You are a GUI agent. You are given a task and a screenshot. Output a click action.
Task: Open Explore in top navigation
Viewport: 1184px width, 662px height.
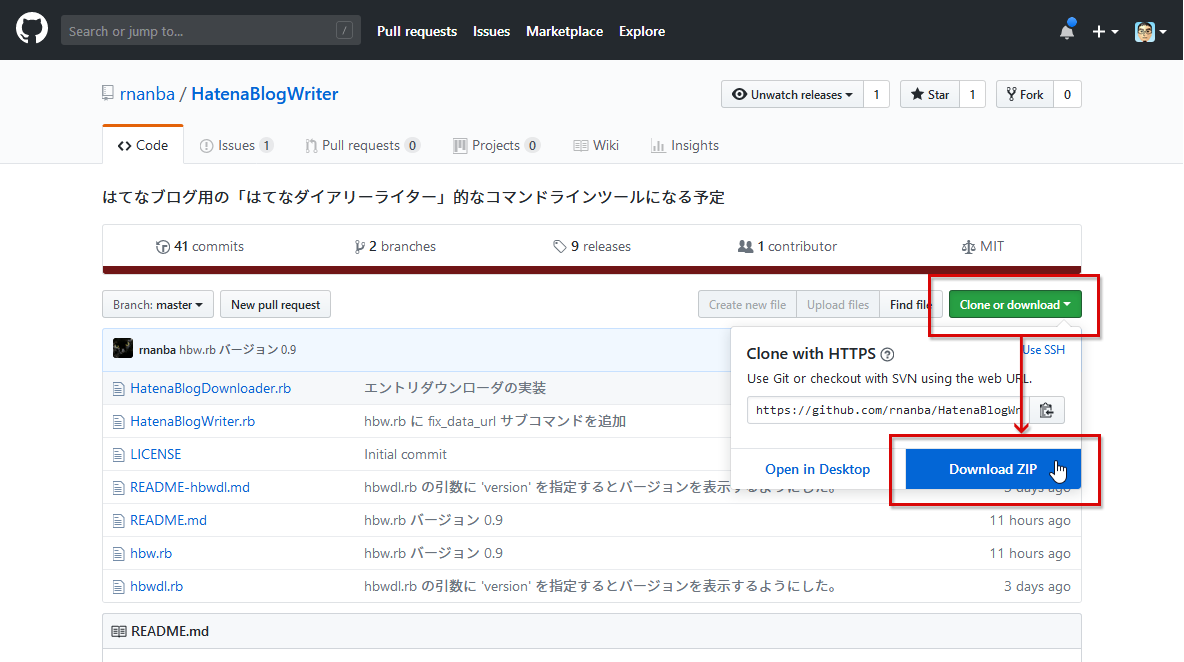pyautogui.click(x=642, y=31)
